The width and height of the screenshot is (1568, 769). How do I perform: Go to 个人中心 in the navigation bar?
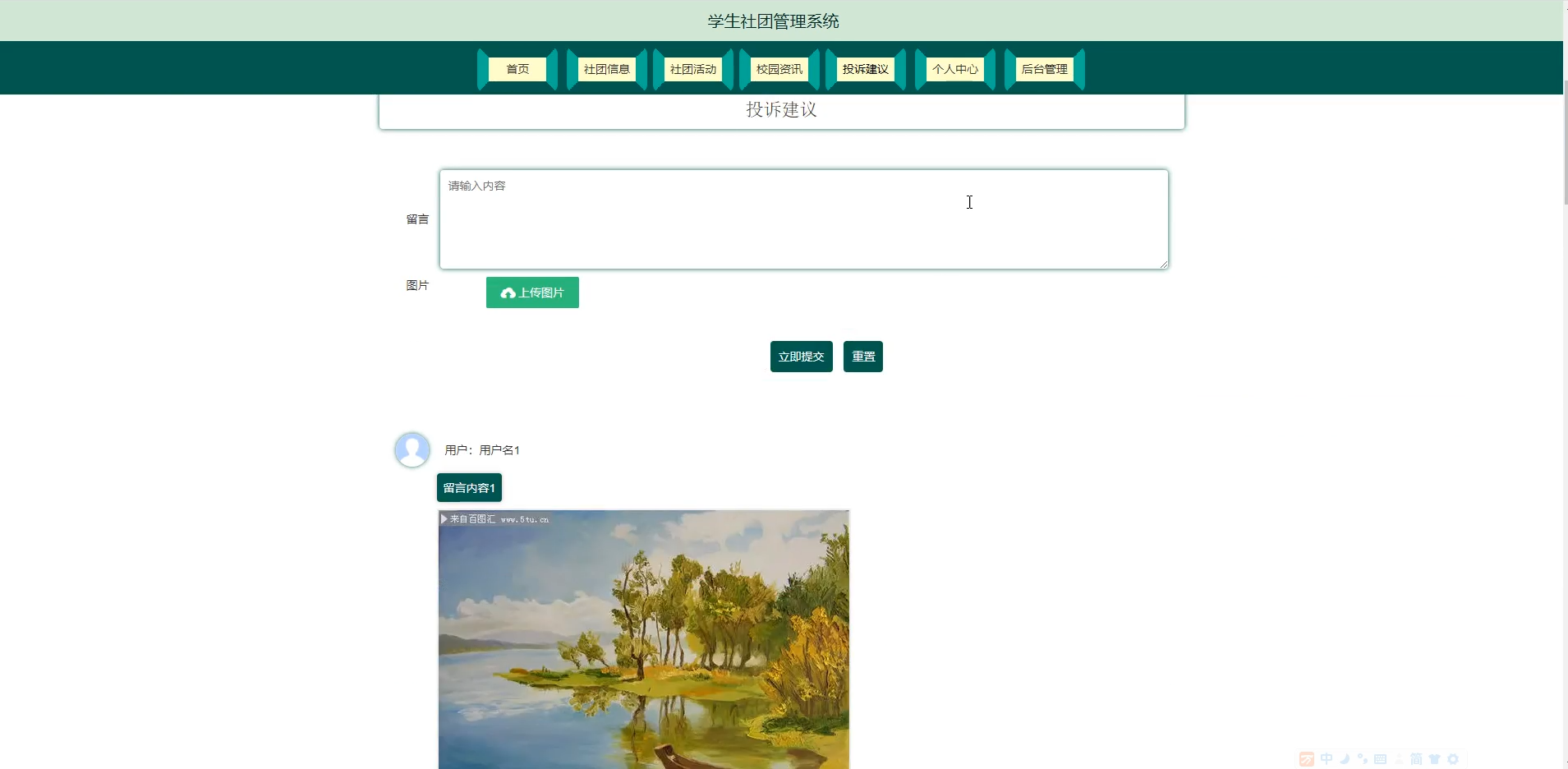pyautogui.click(x=954, y=69)
